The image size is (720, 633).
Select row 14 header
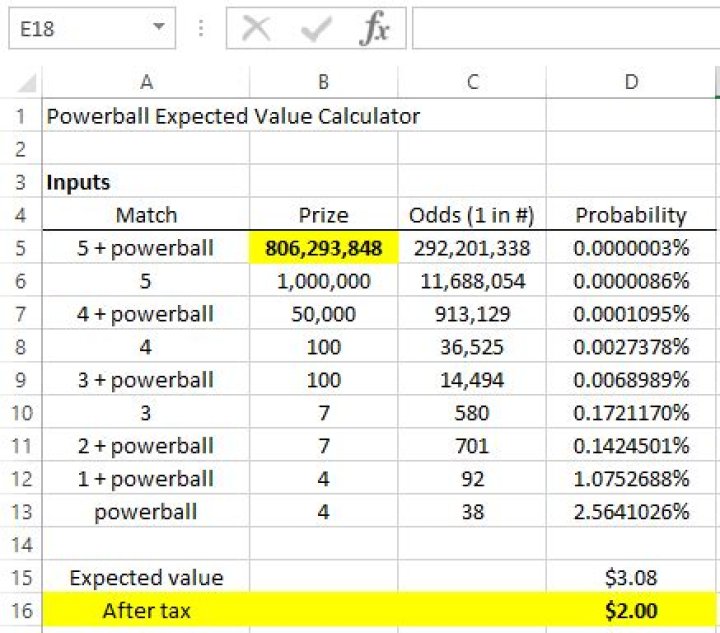[x=21, y=545]
